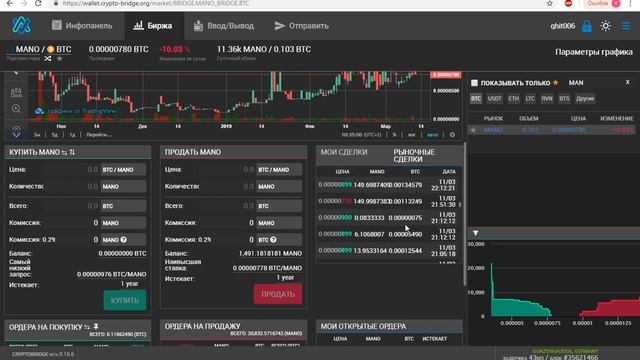This screenshot has height=360, width=640.
Task: Open the Ввод/Вывод deposit-withdraw tab
Action: [x=223, y=26]
